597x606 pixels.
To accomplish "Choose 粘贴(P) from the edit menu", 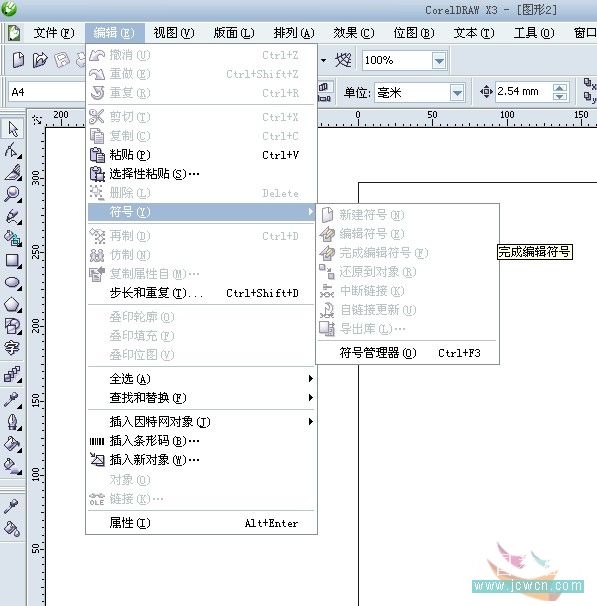I will pyautogui.click(x=201, y=155).
